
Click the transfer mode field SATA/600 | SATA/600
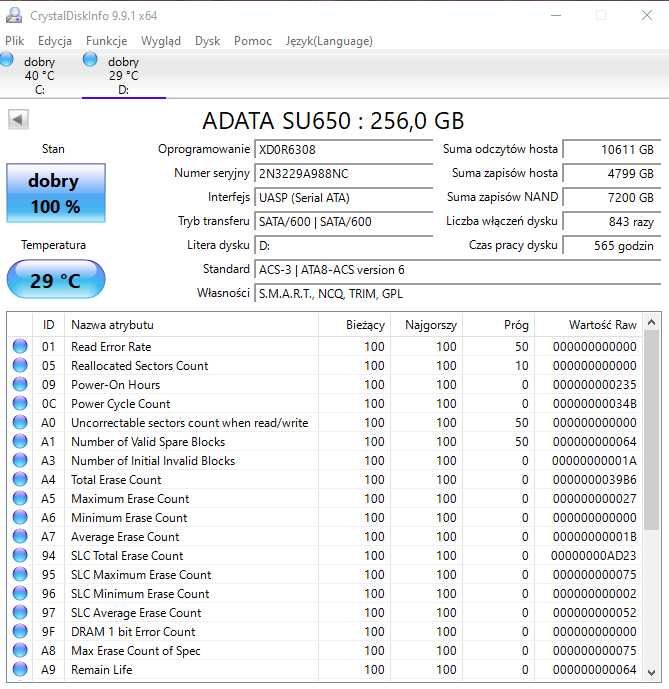click(x=344, y=221)
